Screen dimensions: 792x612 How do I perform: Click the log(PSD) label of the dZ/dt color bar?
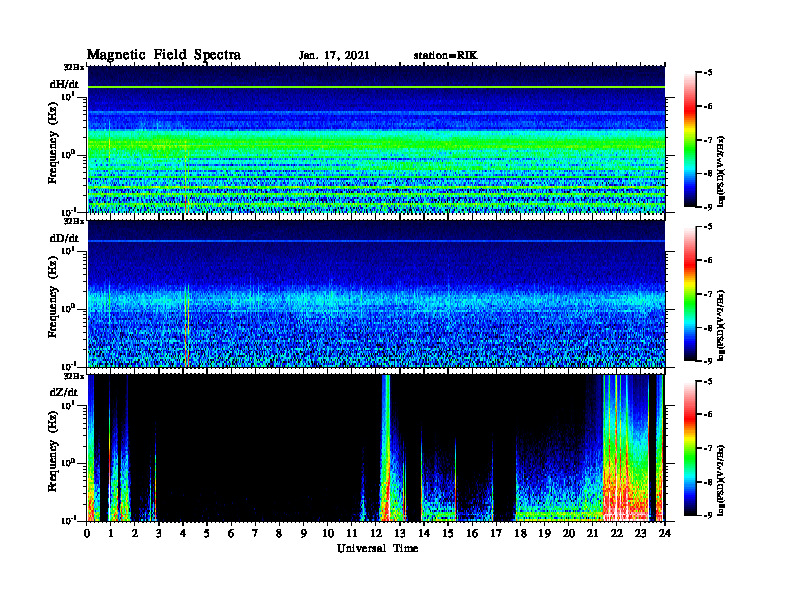[722, 479]
